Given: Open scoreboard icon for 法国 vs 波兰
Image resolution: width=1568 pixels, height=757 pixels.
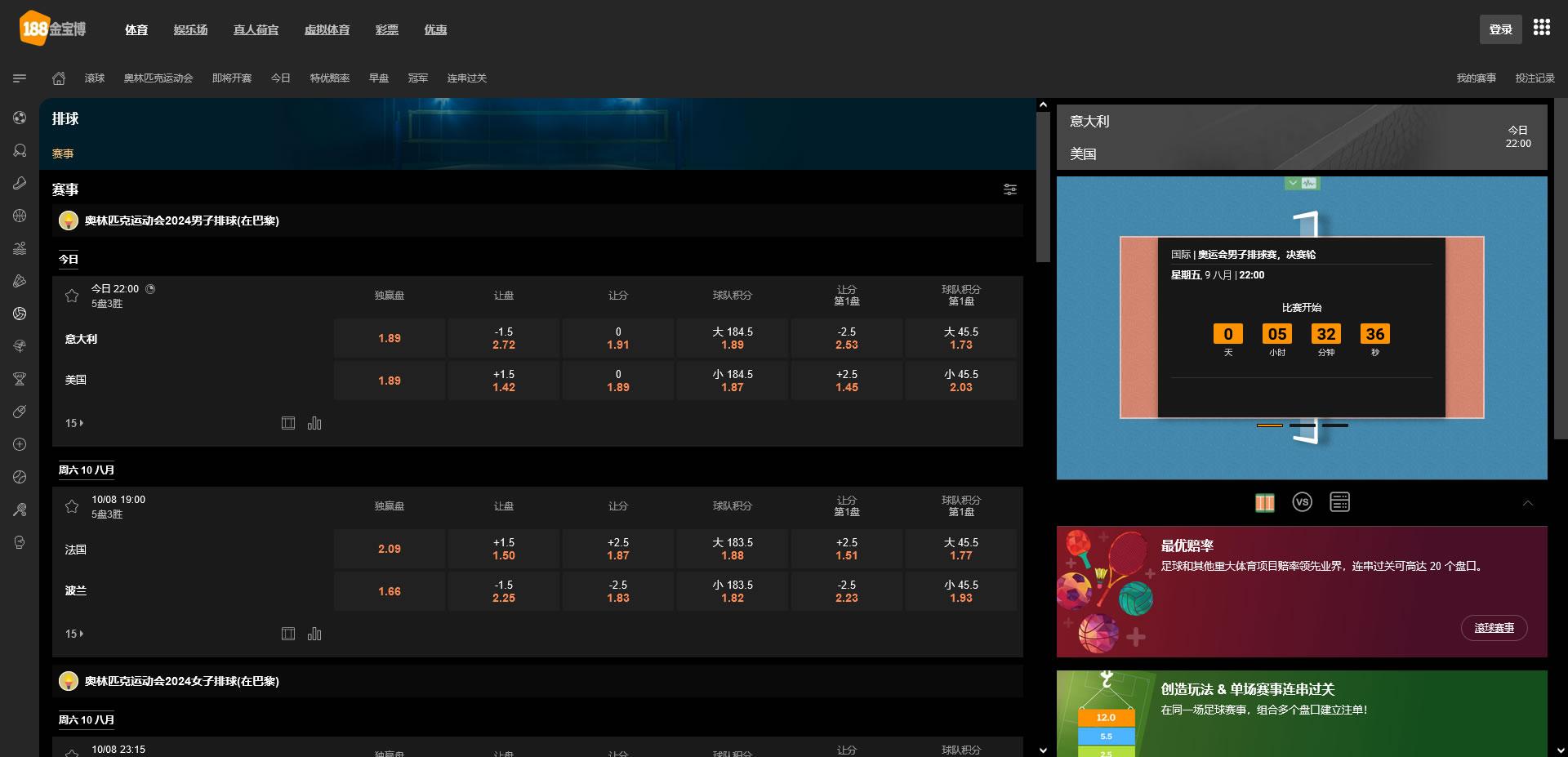Looking at the screenshot, I should [x=288, y=634].
